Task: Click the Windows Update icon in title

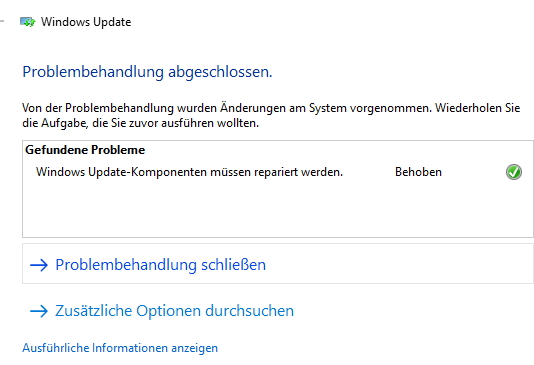Action: (28, 22)
